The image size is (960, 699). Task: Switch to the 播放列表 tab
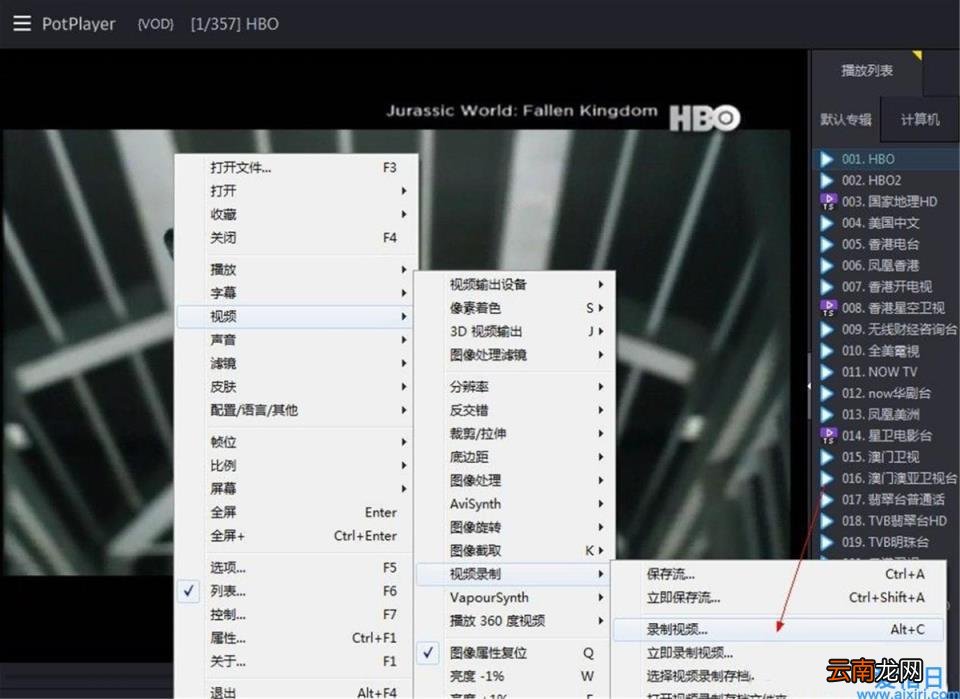coord(867,70)
